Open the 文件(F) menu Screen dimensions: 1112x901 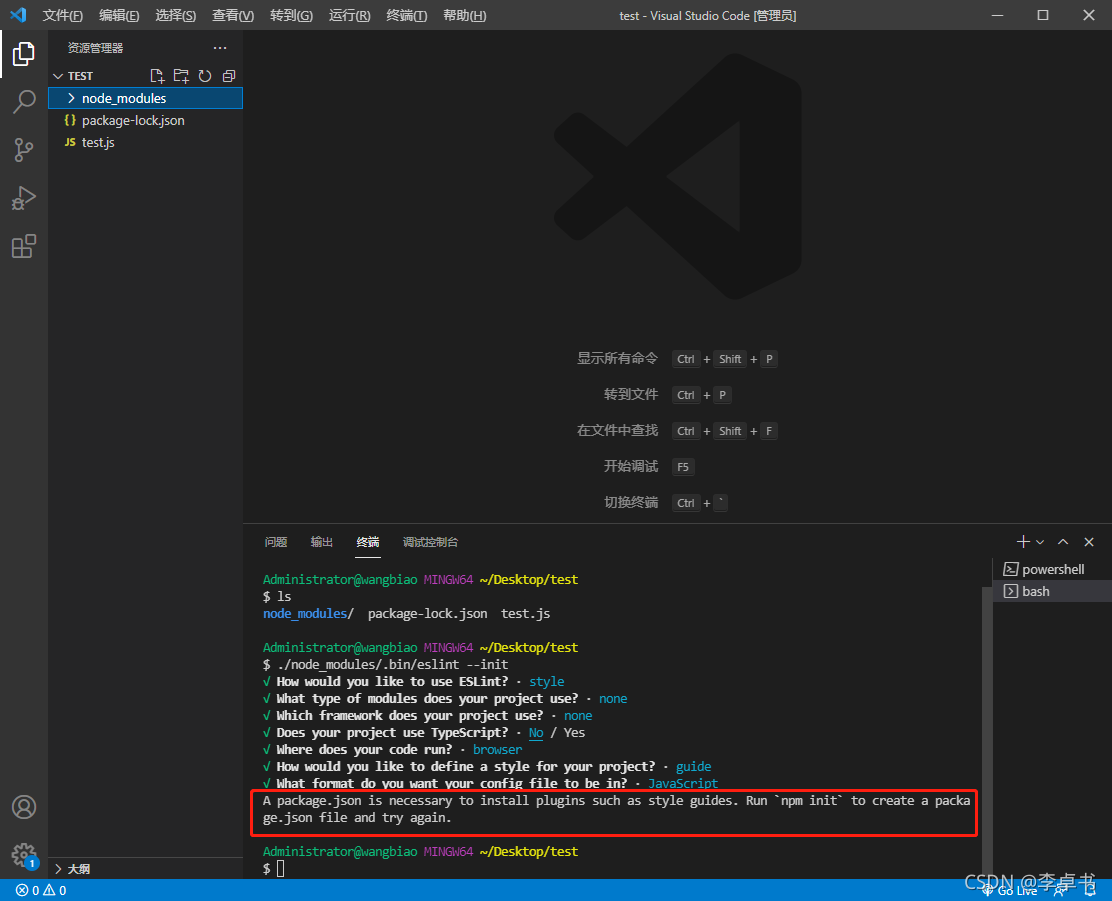(62, 15)
